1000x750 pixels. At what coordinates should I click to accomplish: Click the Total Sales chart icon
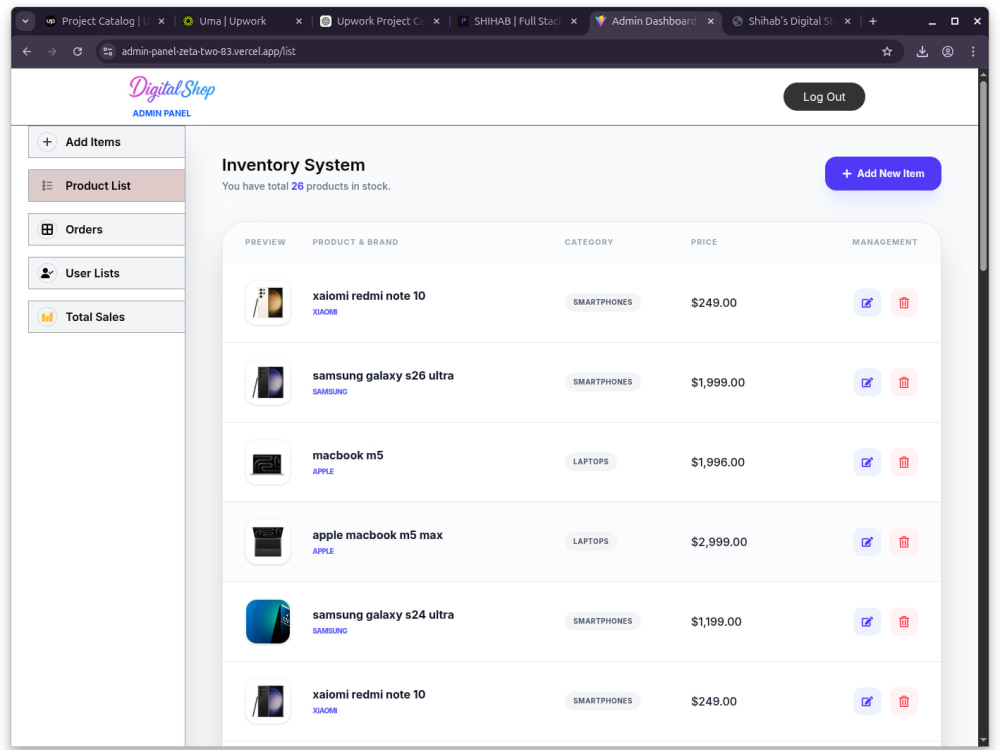(47, 316)
